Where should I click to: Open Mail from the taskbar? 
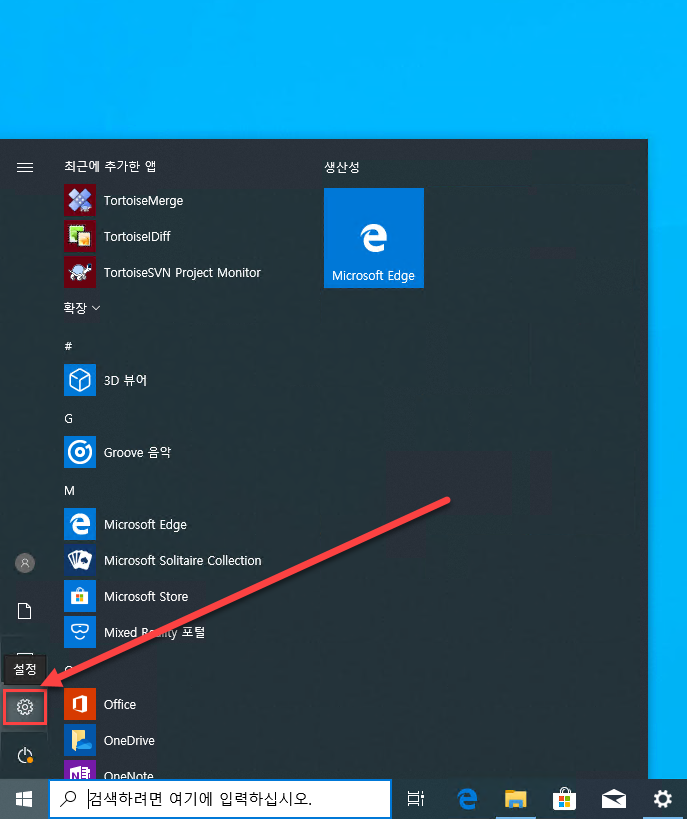pos(613,799)
